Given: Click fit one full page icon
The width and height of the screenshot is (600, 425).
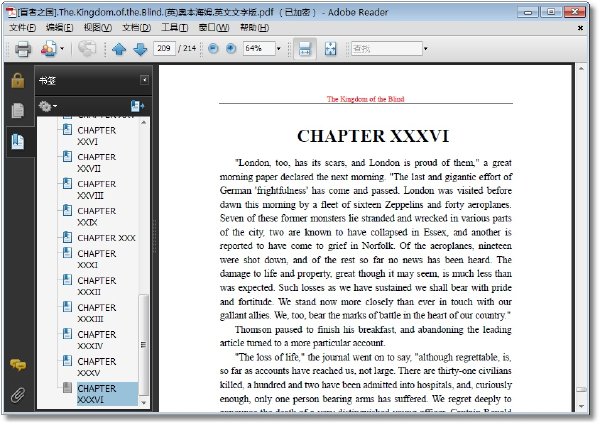Looking at the screenshot, I should pyautogui.click(x=330, y=49).
